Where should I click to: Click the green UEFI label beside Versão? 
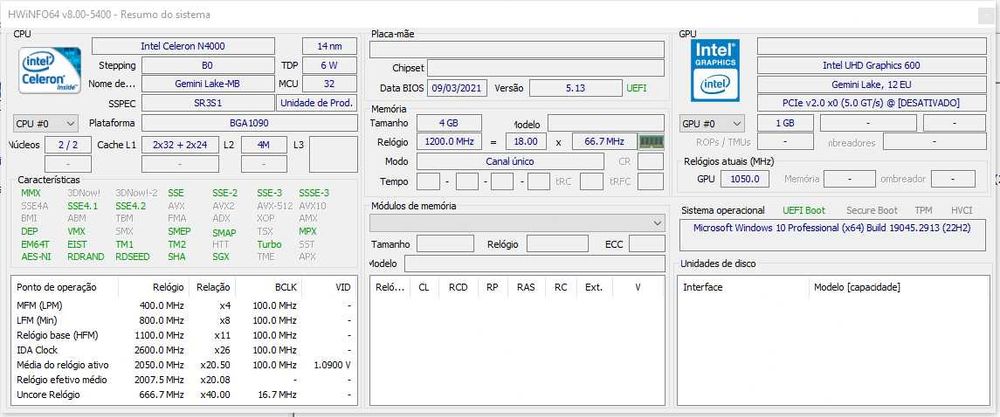click(x=636, y=88)
